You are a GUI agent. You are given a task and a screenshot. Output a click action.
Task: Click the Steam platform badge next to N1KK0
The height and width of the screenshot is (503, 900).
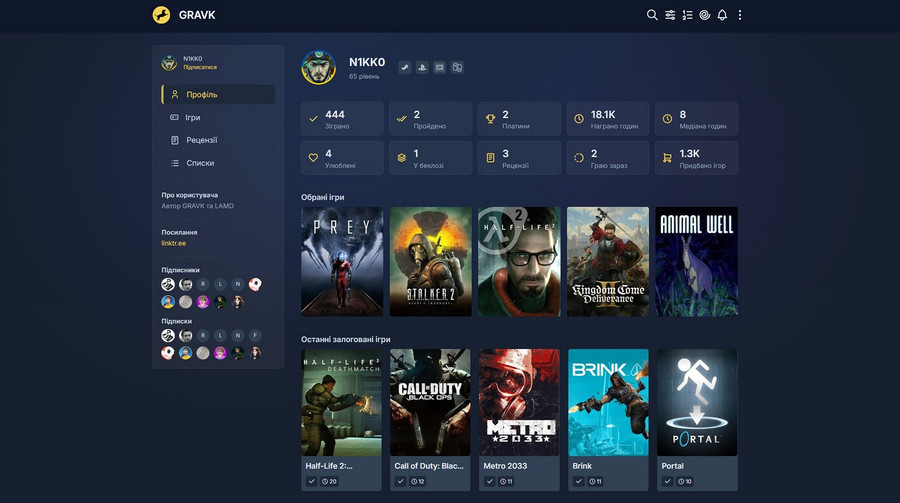click(405, 67)
